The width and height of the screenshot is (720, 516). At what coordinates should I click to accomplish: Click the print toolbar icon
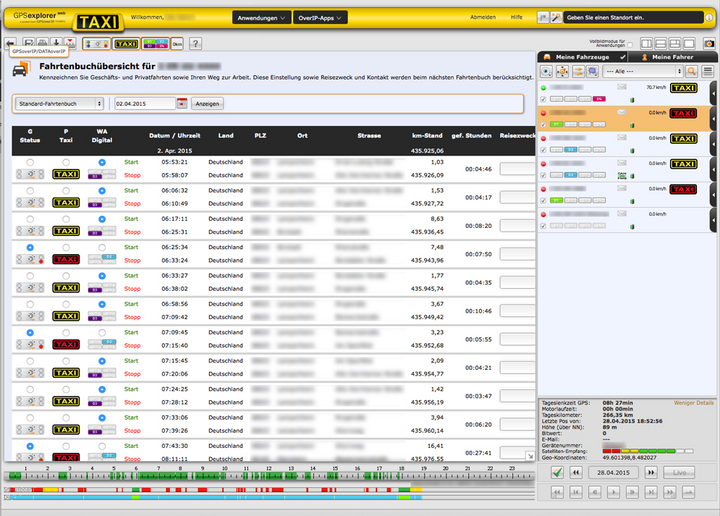click(x=42, y=43)
